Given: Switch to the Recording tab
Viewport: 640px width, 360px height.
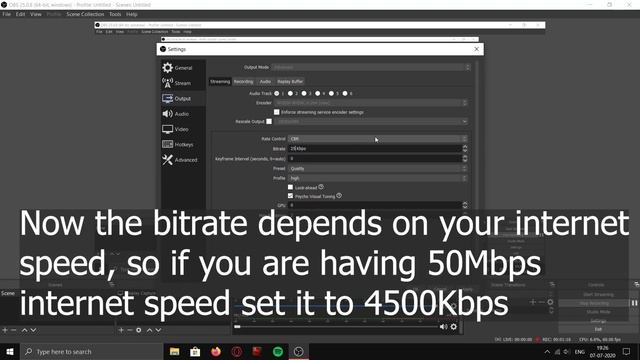Looking at the screenshot, I should point(244,82).
